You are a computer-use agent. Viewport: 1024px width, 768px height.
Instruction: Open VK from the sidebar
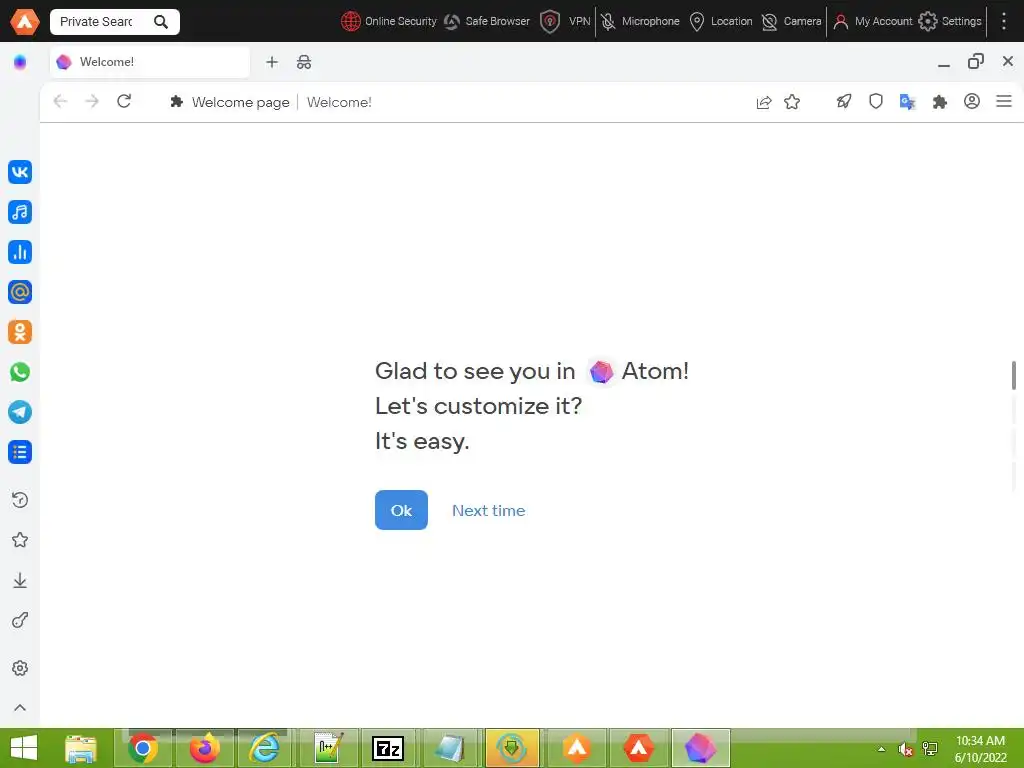coord(20,172)
